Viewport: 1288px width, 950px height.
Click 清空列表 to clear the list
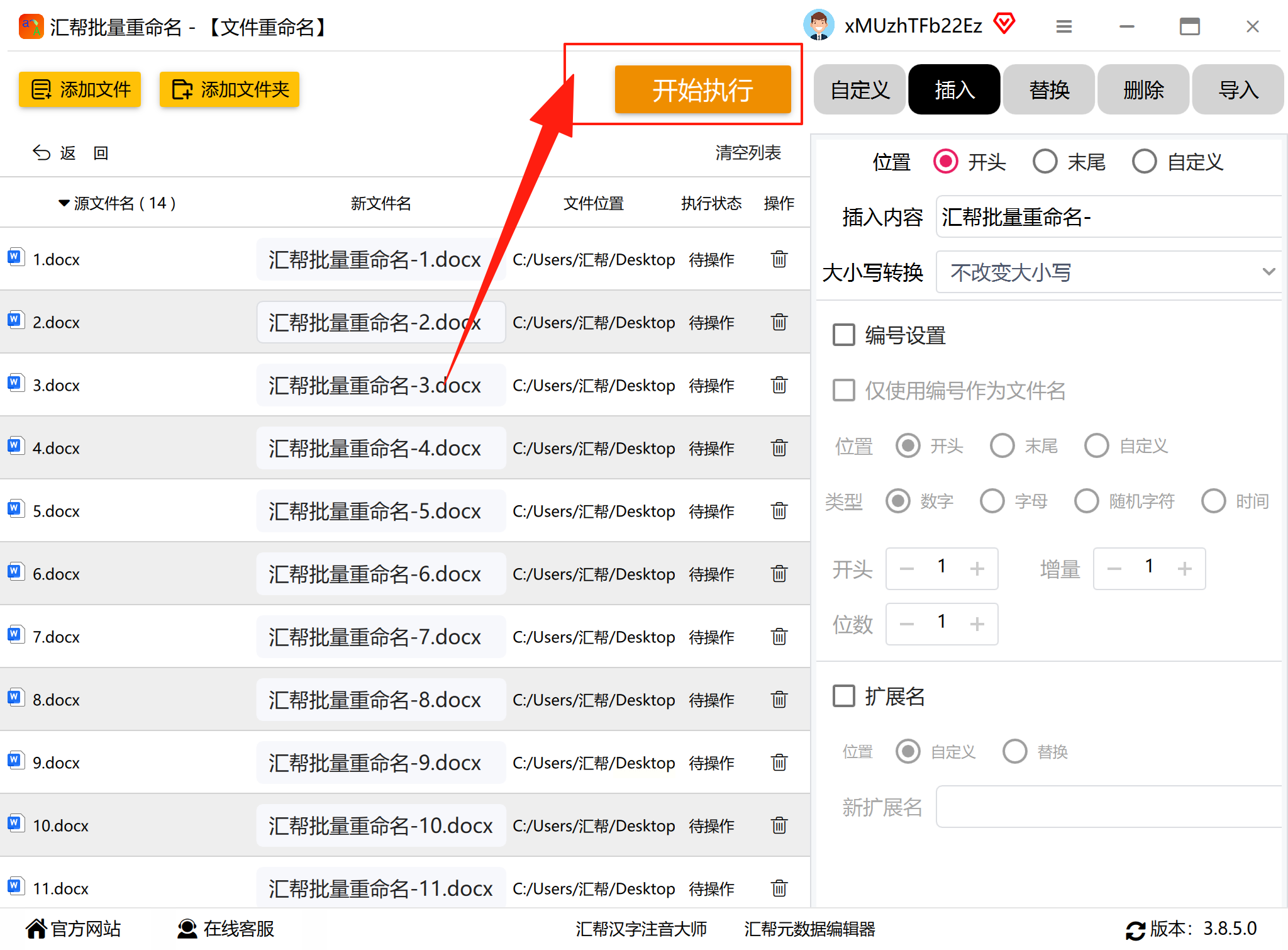(748, 152)
